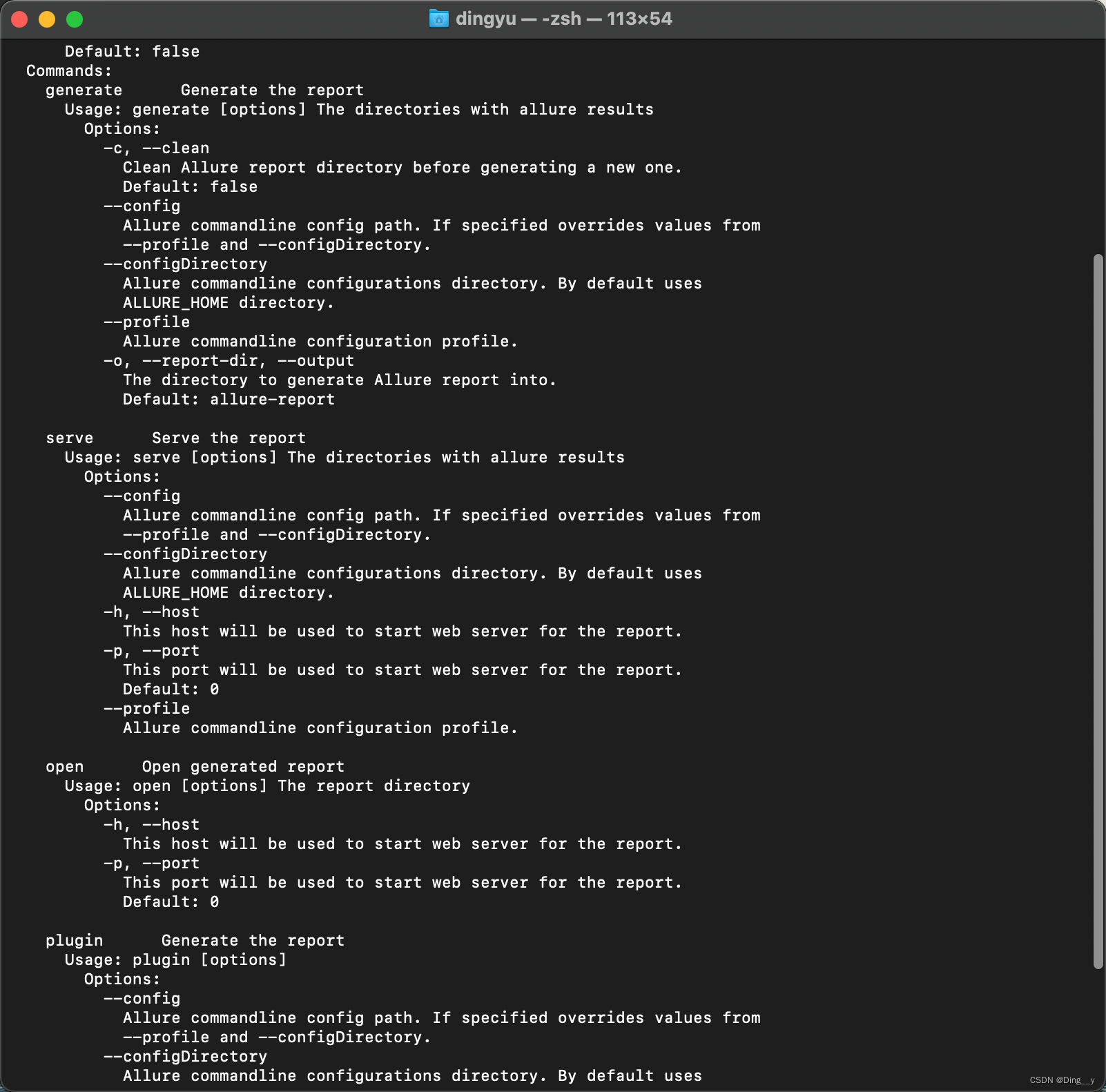This screenshot has width=1106, height=1092.
Task: Click 'The directory to generate Allure report into.'
Action: [340, 380]
